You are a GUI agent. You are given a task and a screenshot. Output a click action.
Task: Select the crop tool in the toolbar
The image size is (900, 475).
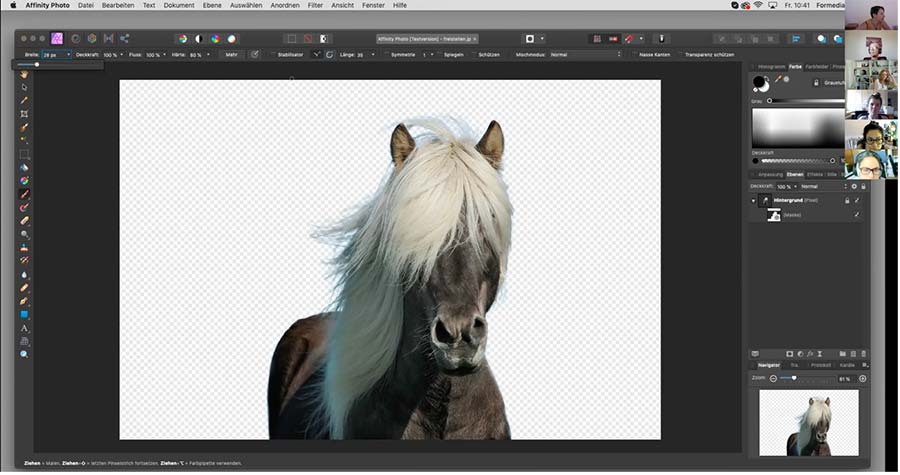[x=24, y=114]
